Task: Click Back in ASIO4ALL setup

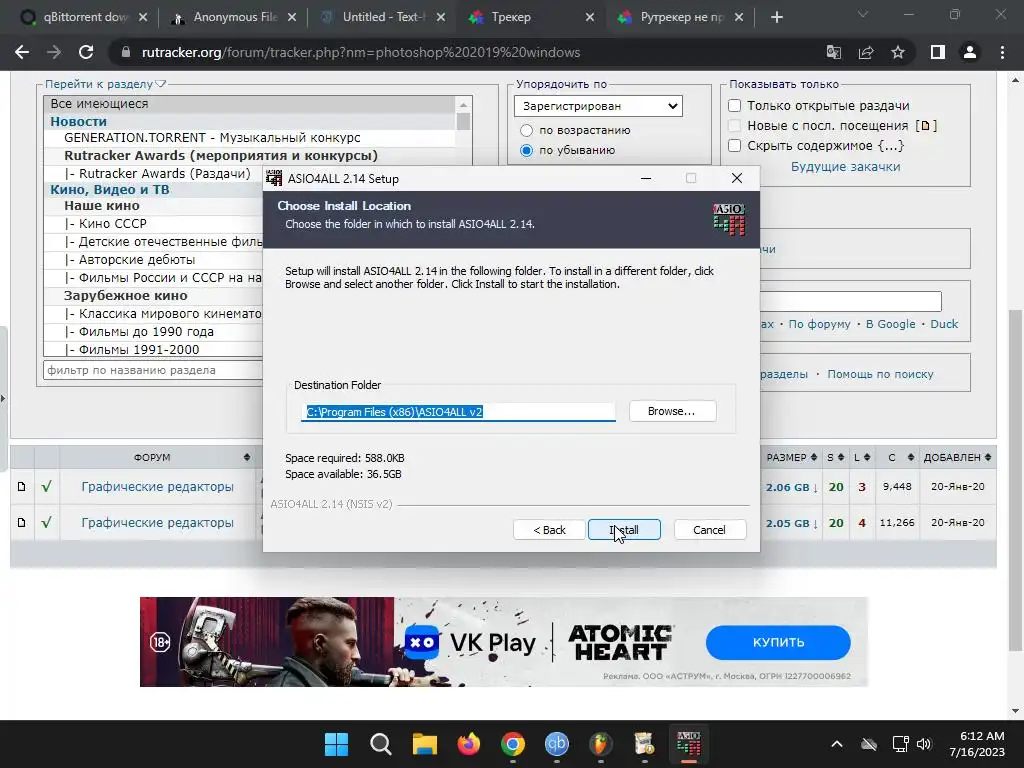Action: click(x=549, y=530)
